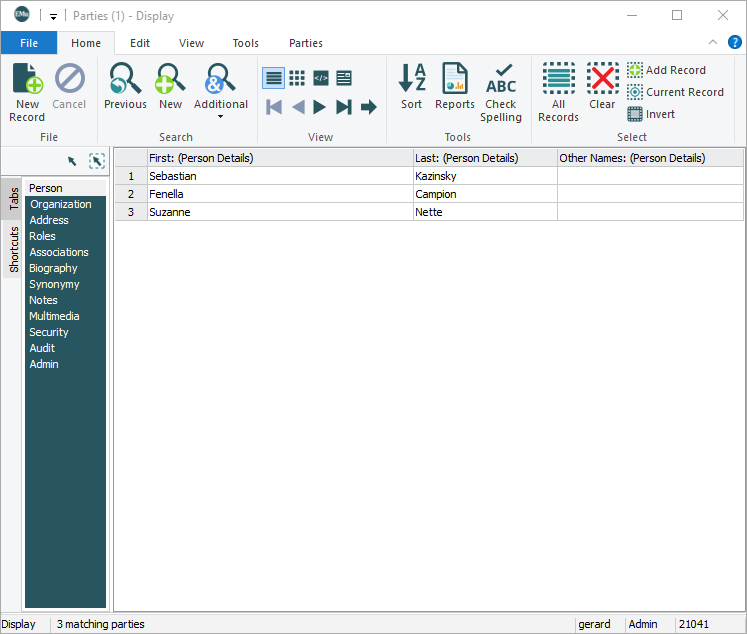Viewport: 747px width, 634px height.
Task: Switch to contact sheet grid view
Action: click(x=297, y=78)
